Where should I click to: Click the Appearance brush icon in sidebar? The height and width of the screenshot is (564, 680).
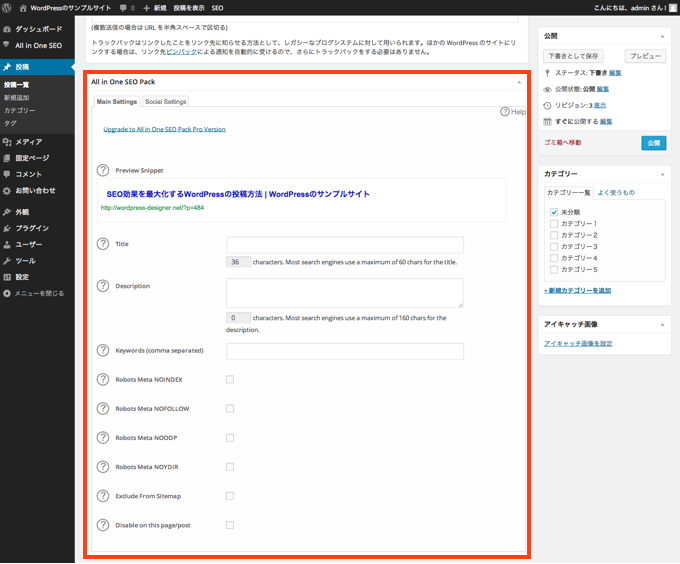coord(7,212)
